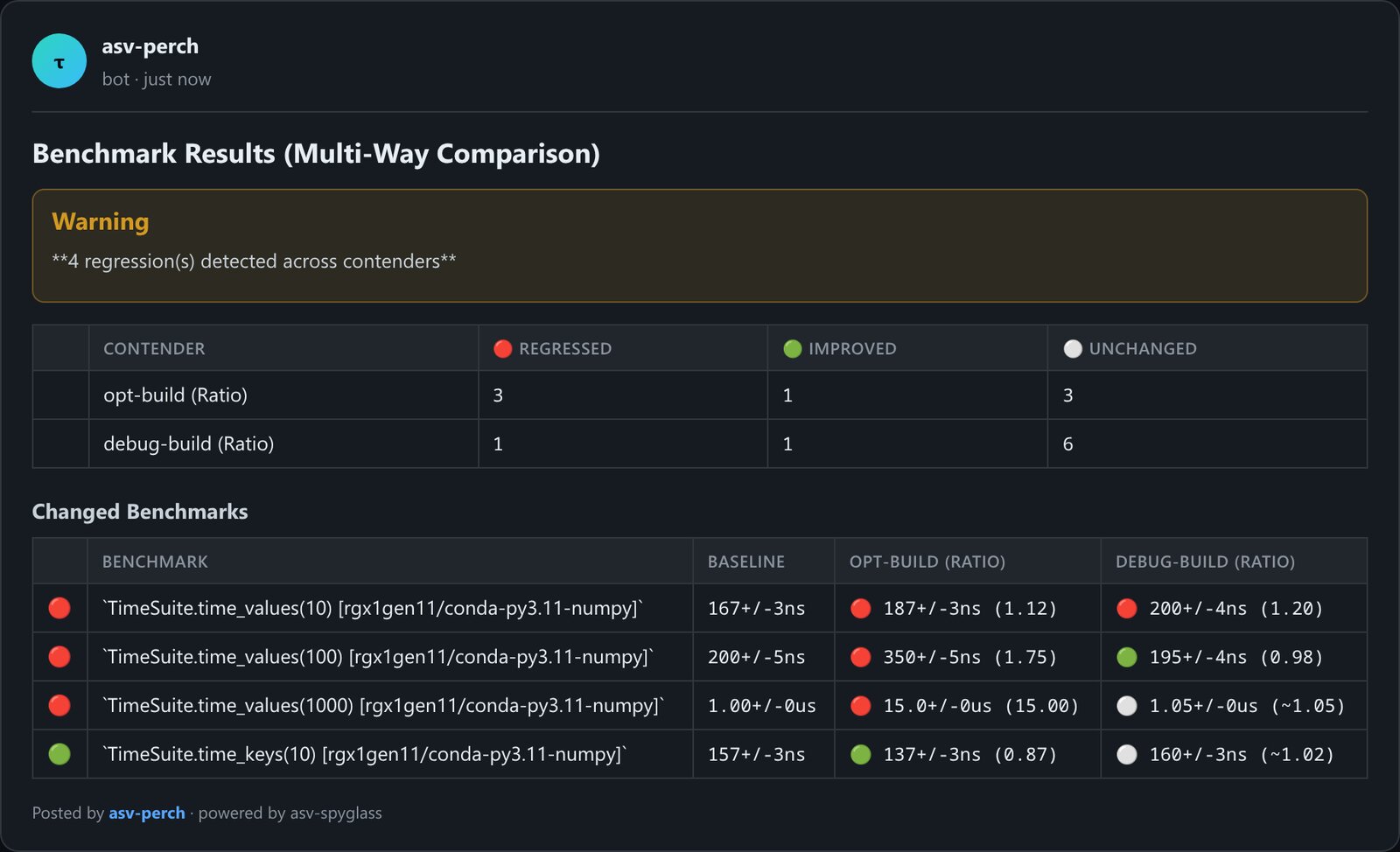Image resolution: width=1400 pixels, height=852 pixels.
Task: Click the asv-perch author name at top
Action: pos(150,46)
